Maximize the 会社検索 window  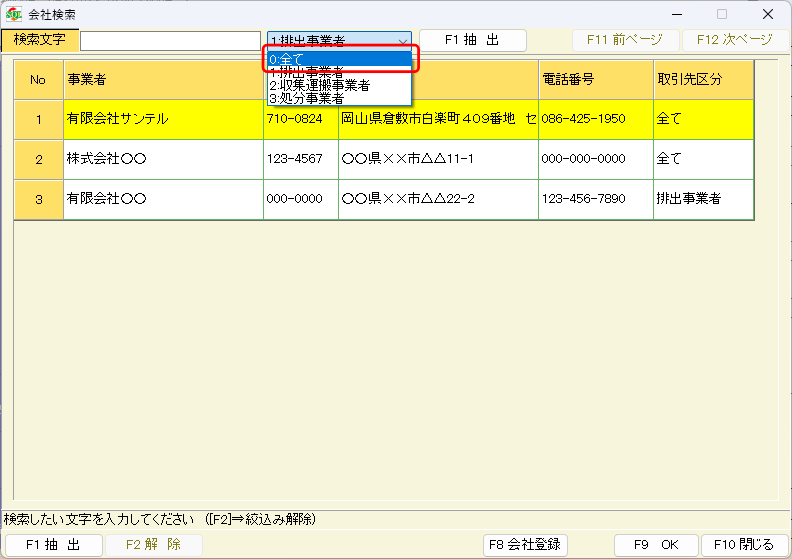click(722, 14)
